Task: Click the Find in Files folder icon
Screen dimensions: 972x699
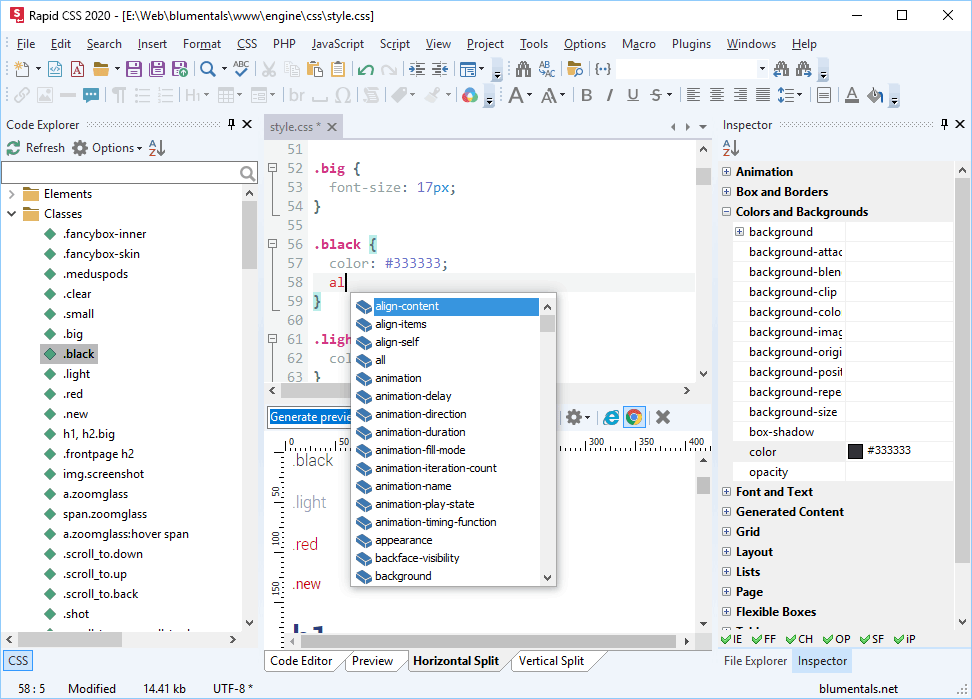Action: pyautogui.click(x=575, y=69)
